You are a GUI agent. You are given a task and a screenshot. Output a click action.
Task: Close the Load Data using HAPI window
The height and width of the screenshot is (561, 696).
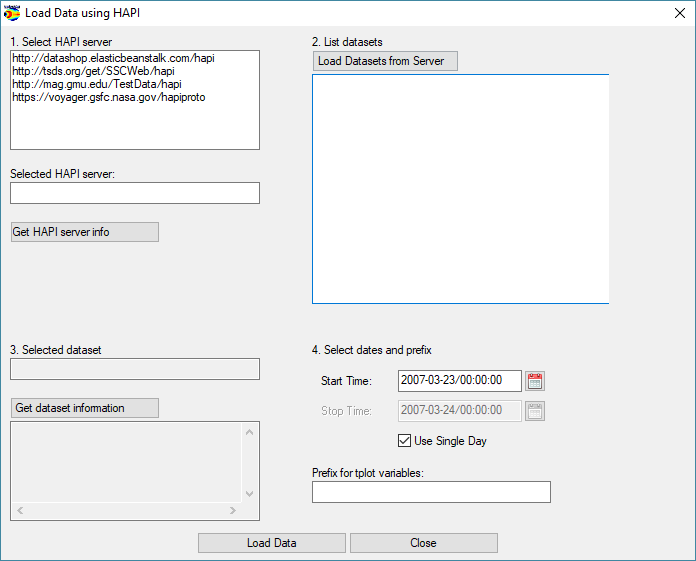(678, 14)
